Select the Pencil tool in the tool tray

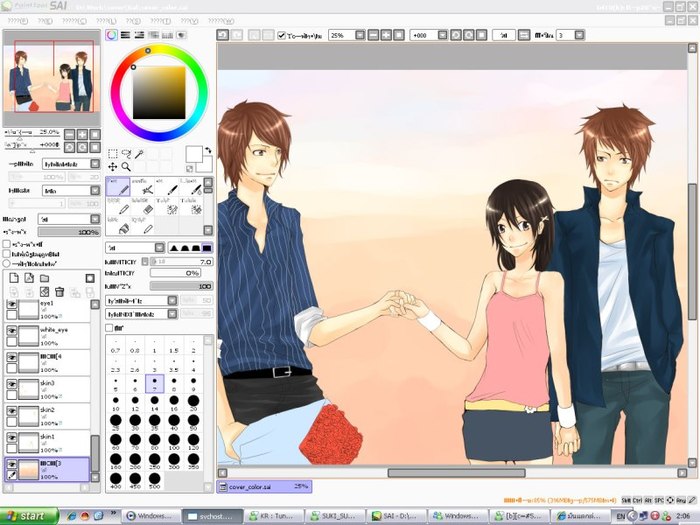point(118,188)
